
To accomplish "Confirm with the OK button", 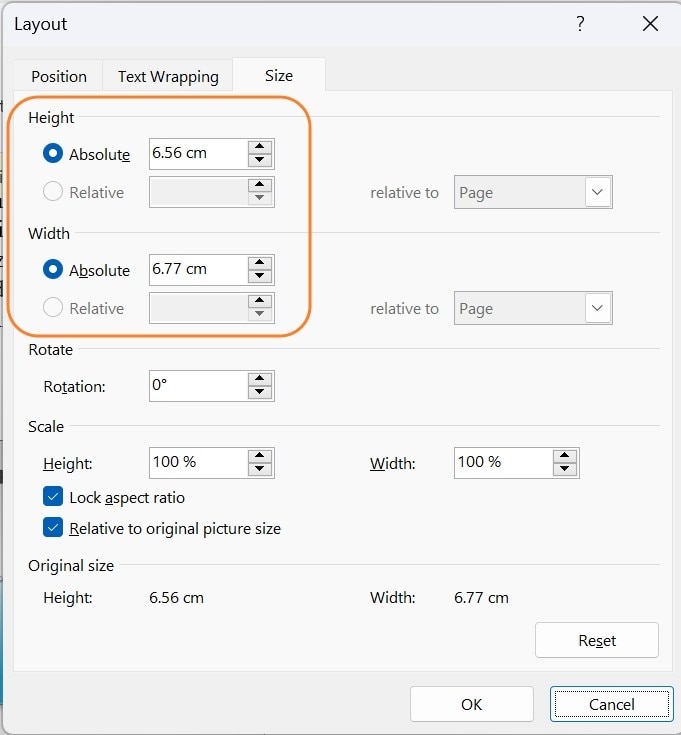I will [471, 704].
